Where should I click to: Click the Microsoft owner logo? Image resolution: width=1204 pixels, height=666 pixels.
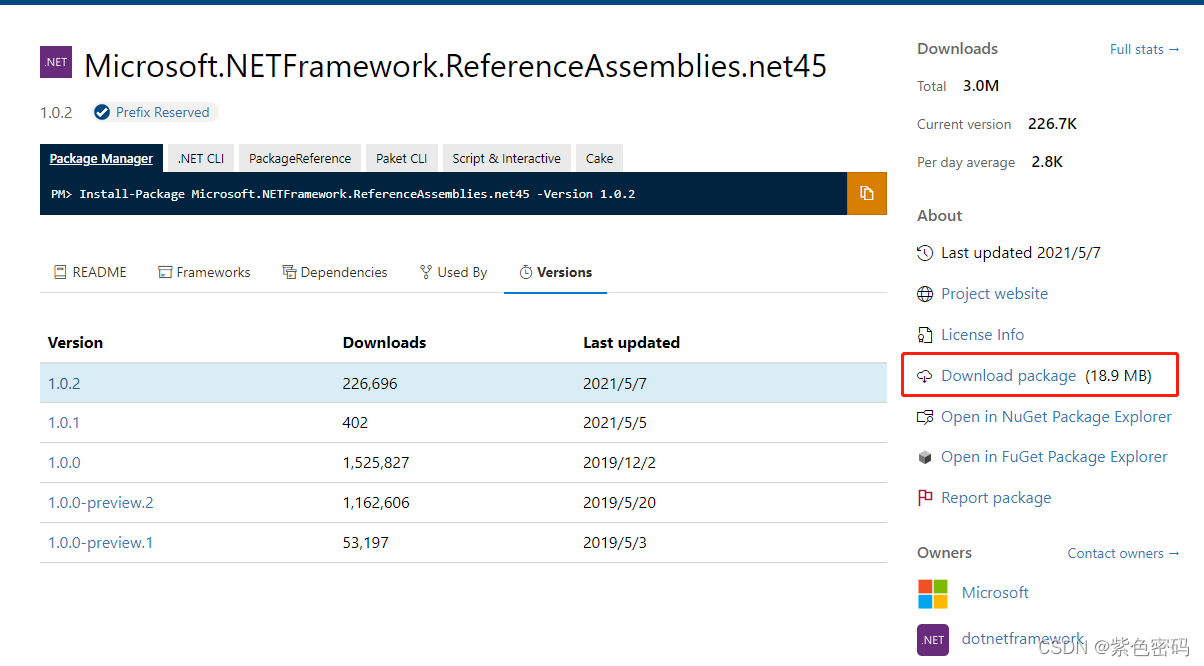click(x=932, y=593)
